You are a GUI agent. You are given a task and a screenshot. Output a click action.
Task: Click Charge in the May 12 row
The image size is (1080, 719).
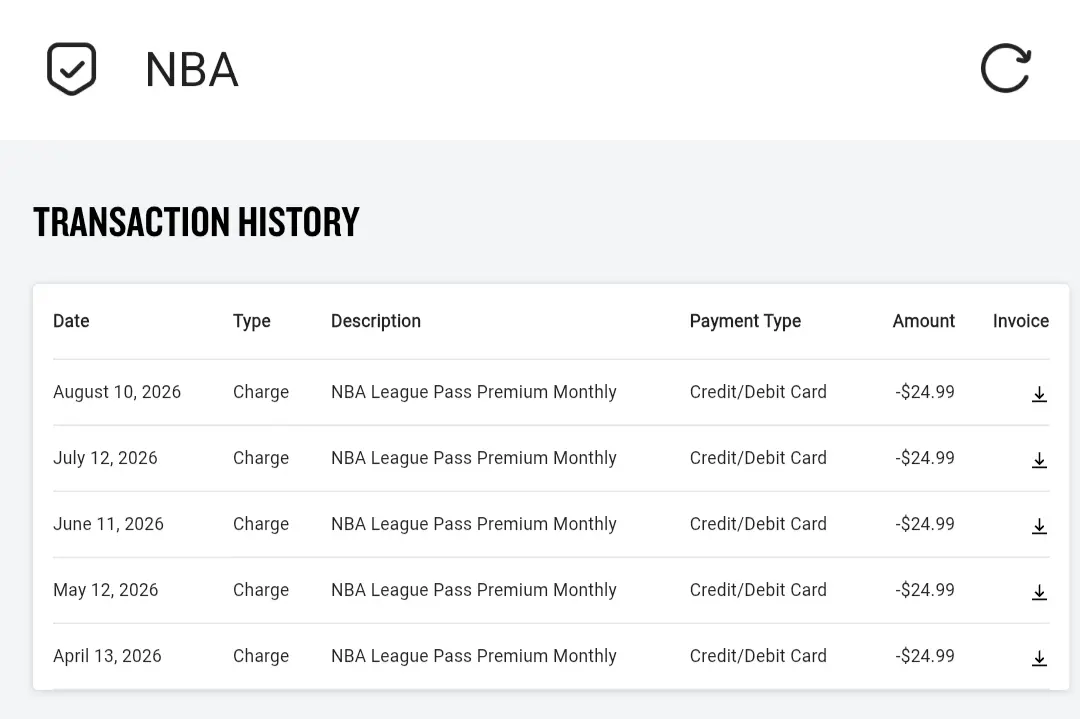point(261,591)
